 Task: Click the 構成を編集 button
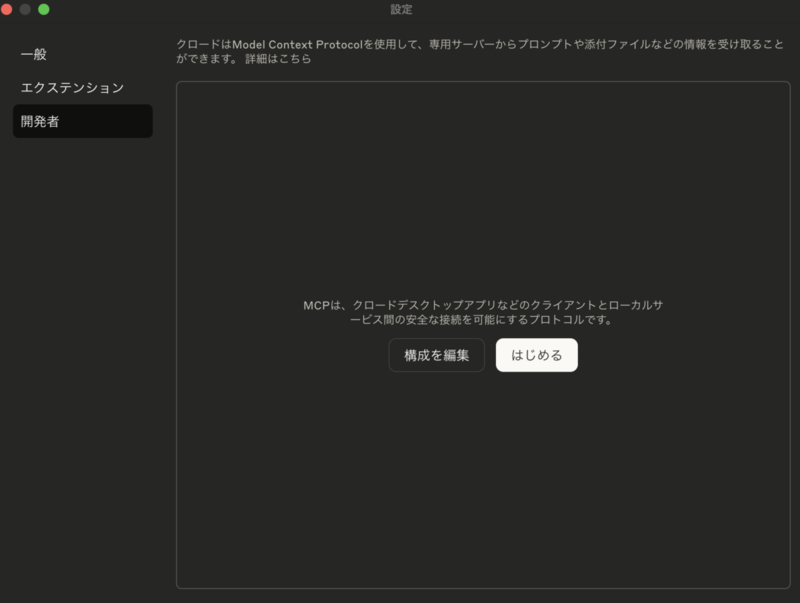(x=436, y=355)
